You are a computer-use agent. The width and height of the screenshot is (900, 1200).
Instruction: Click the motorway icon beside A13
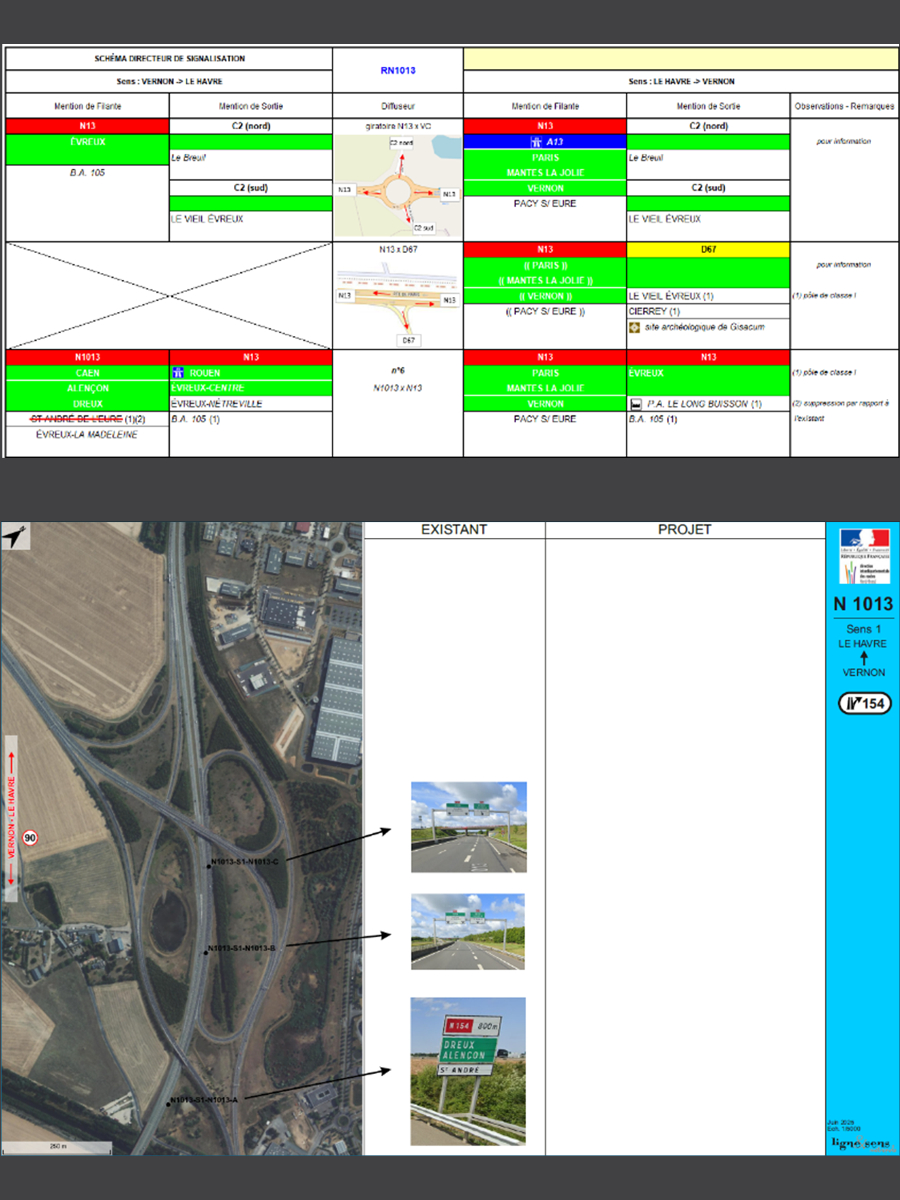536,142
